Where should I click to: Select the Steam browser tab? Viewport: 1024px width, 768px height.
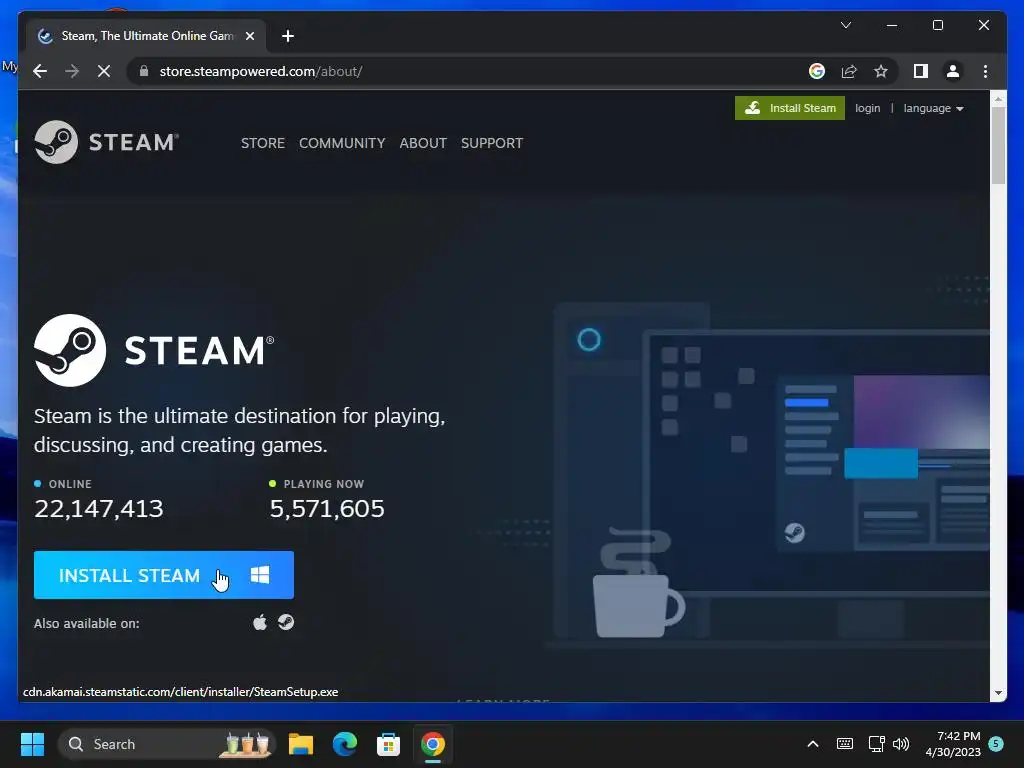click(x=146, y=36)
